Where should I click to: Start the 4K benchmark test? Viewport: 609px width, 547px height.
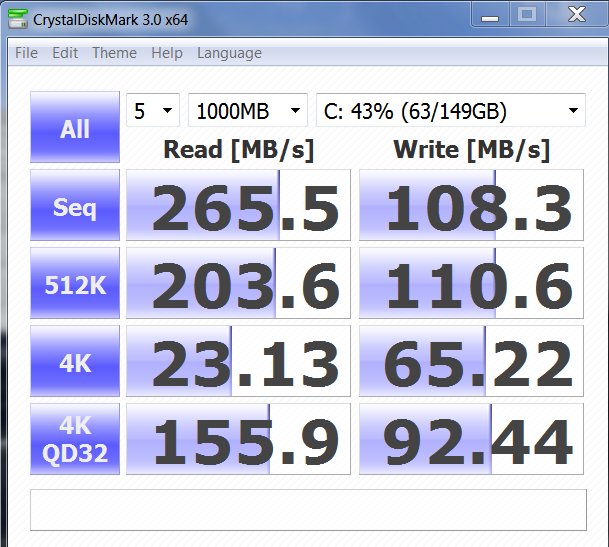[x=75, y=361]
